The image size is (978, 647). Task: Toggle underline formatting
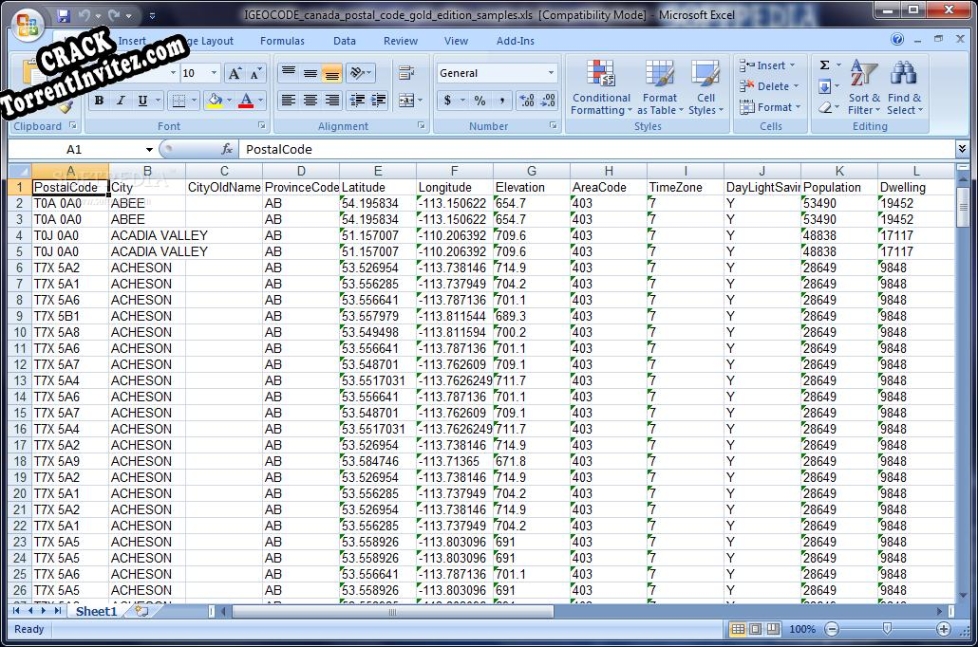[x=141, y=100]
